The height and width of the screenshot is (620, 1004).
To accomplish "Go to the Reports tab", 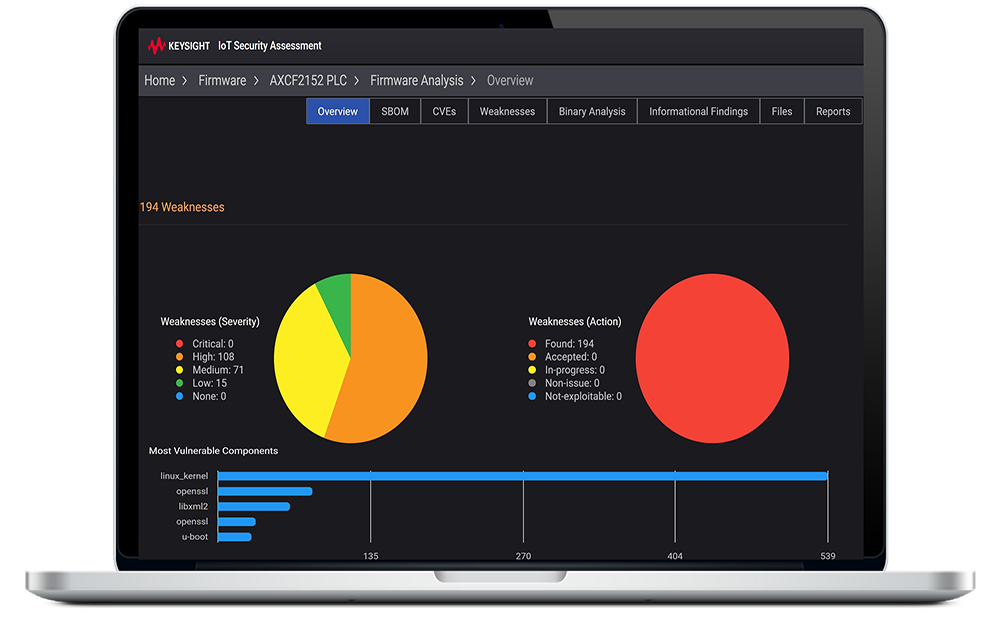I will click(833, 112).
